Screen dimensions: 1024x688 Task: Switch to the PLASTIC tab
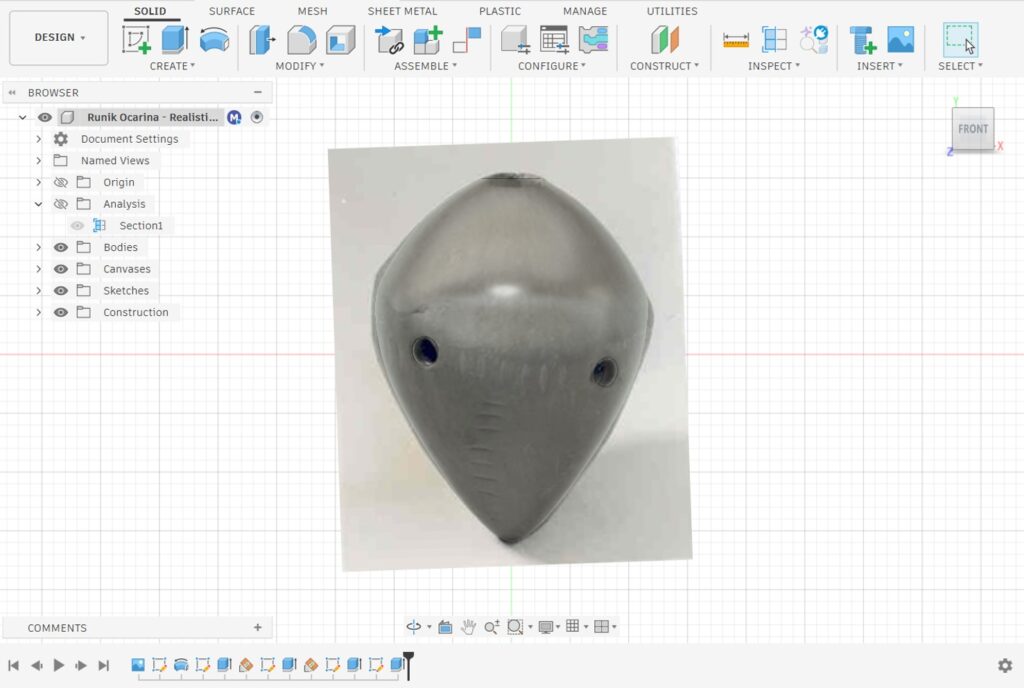click(x=500, y=11)
